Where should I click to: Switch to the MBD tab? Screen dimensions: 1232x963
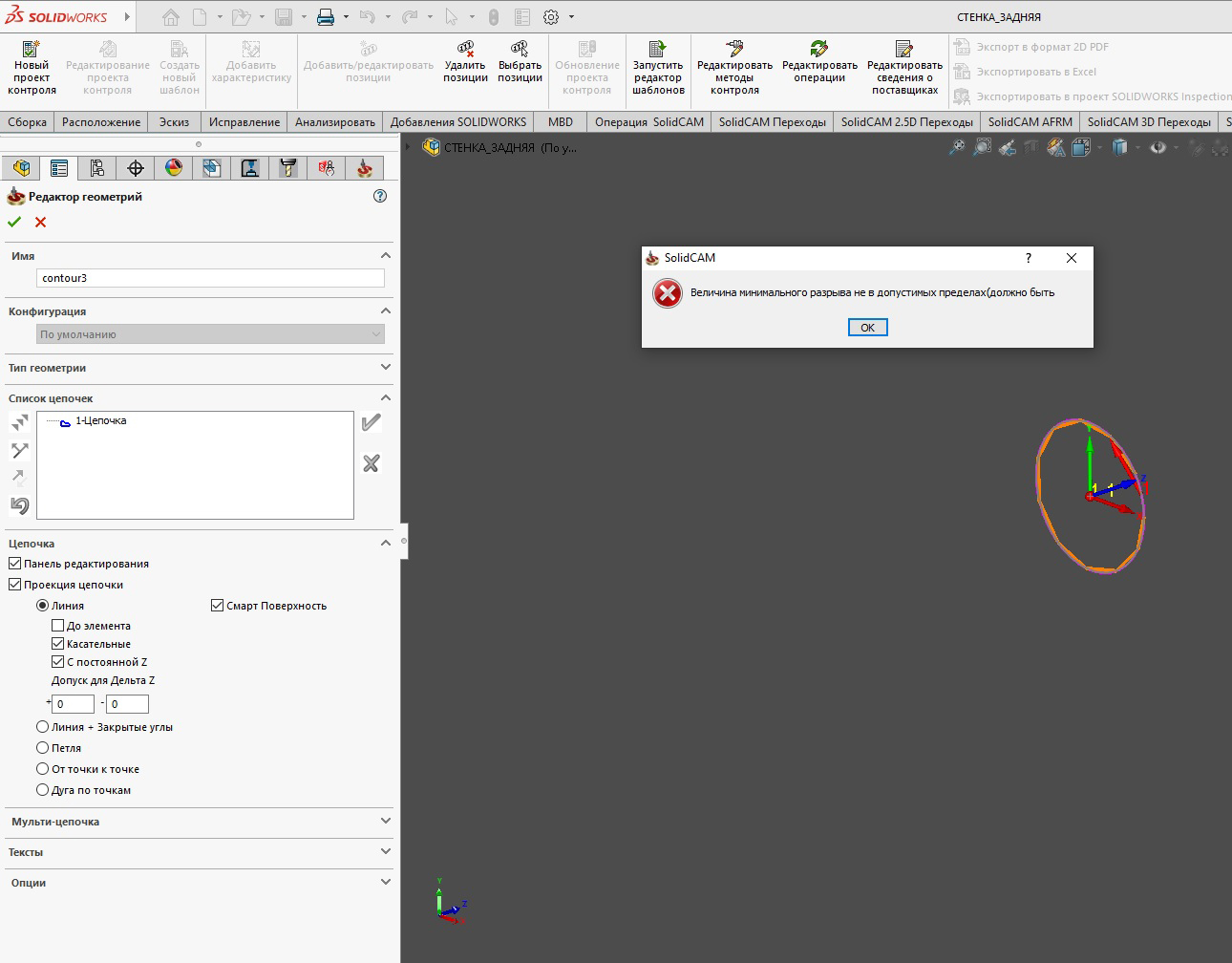pos(561,122)
